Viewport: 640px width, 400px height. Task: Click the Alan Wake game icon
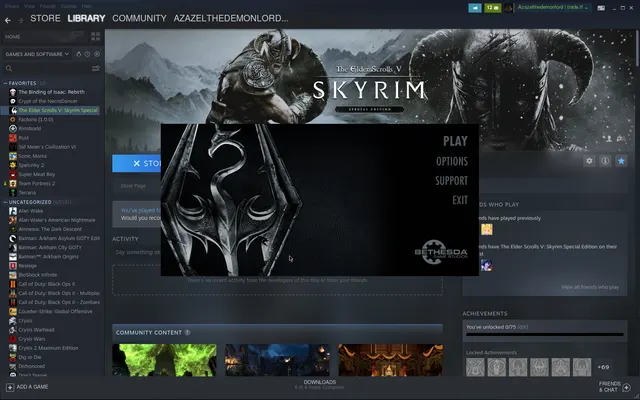tap(13, 211)
